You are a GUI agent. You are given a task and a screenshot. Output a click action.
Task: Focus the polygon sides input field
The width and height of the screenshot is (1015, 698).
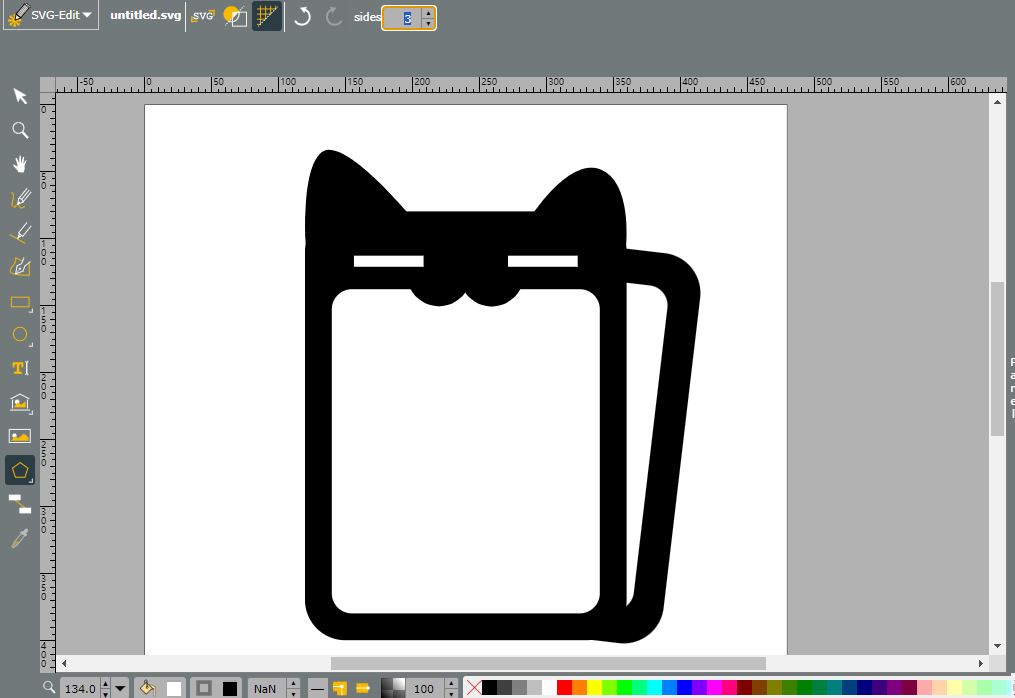click(x=403, y=18)
